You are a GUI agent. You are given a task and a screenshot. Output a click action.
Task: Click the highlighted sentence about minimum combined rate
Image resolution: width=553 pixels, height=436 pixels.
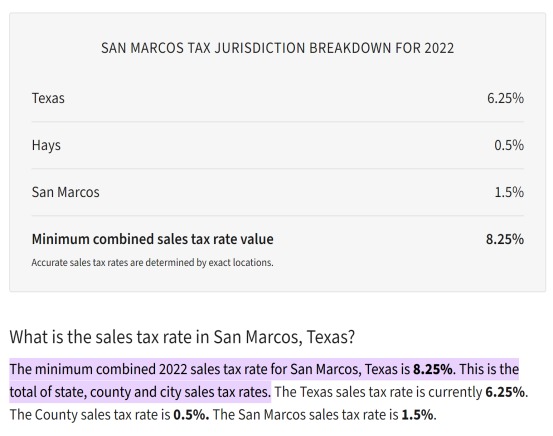tap(264, 380)
